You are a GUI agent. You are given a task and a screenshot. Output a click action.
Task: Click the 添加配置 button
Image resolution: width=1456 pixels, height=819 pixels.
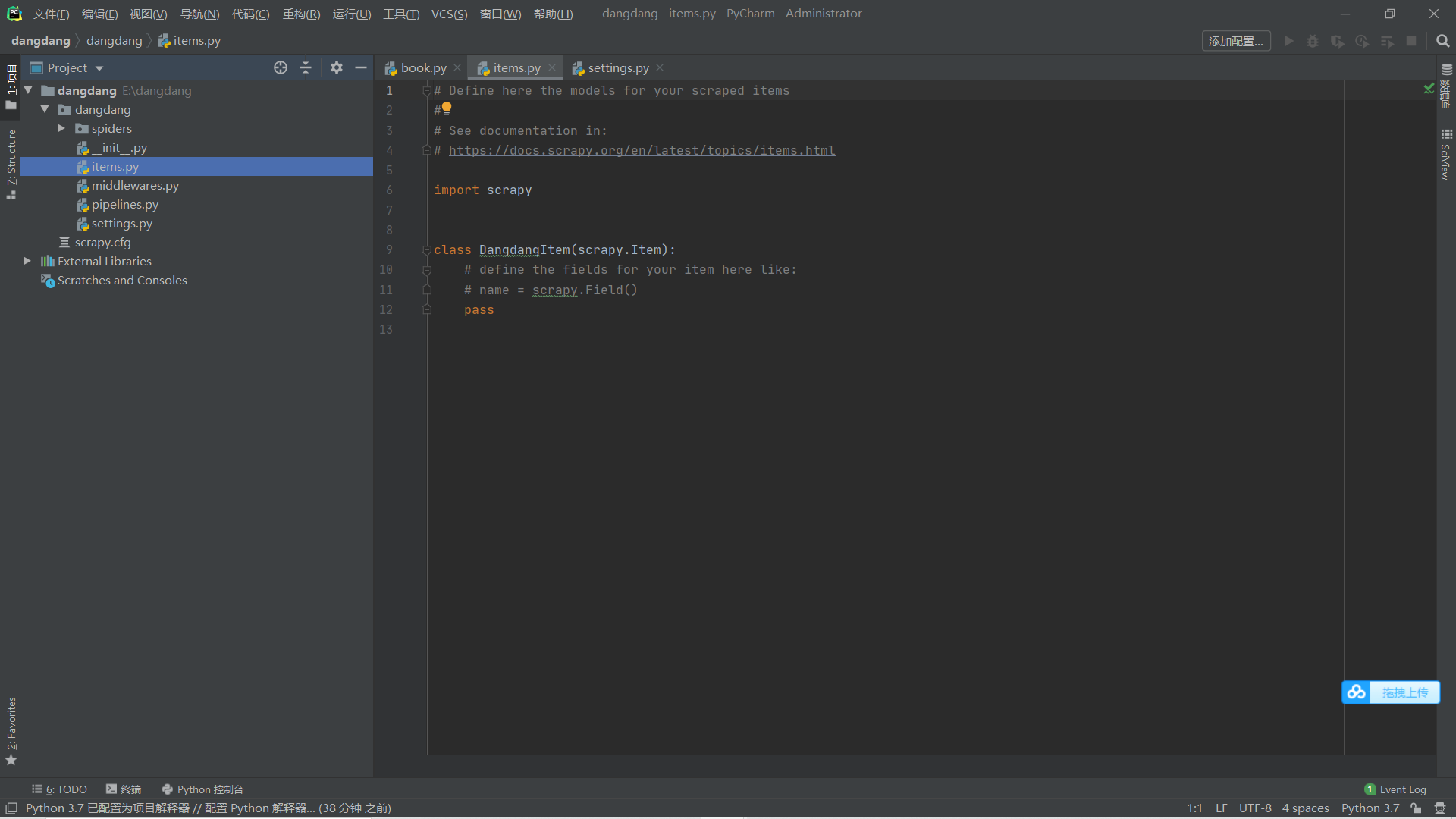(x=1235, y=41)
